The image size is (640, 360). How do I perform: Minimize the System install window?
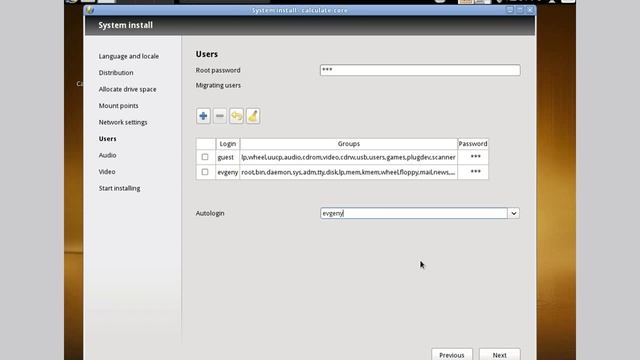[x=510, y=10]
